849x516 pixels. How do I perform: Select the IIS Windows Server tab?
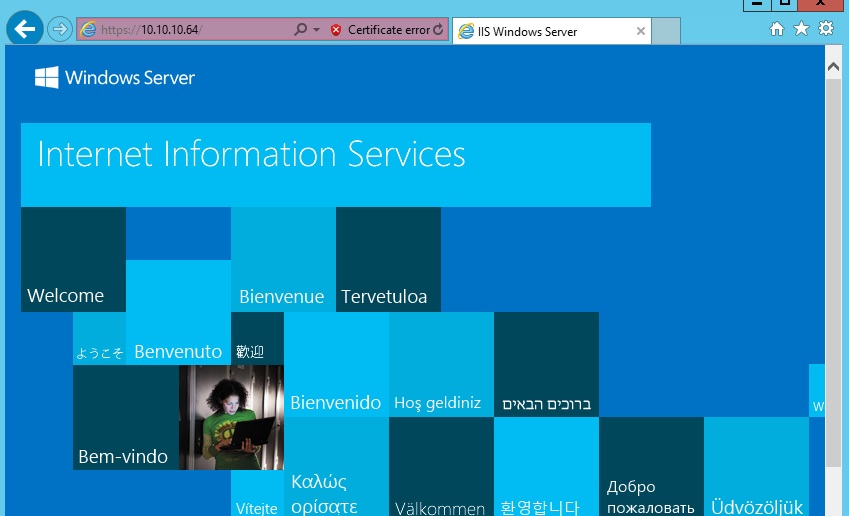coord(552,31)
